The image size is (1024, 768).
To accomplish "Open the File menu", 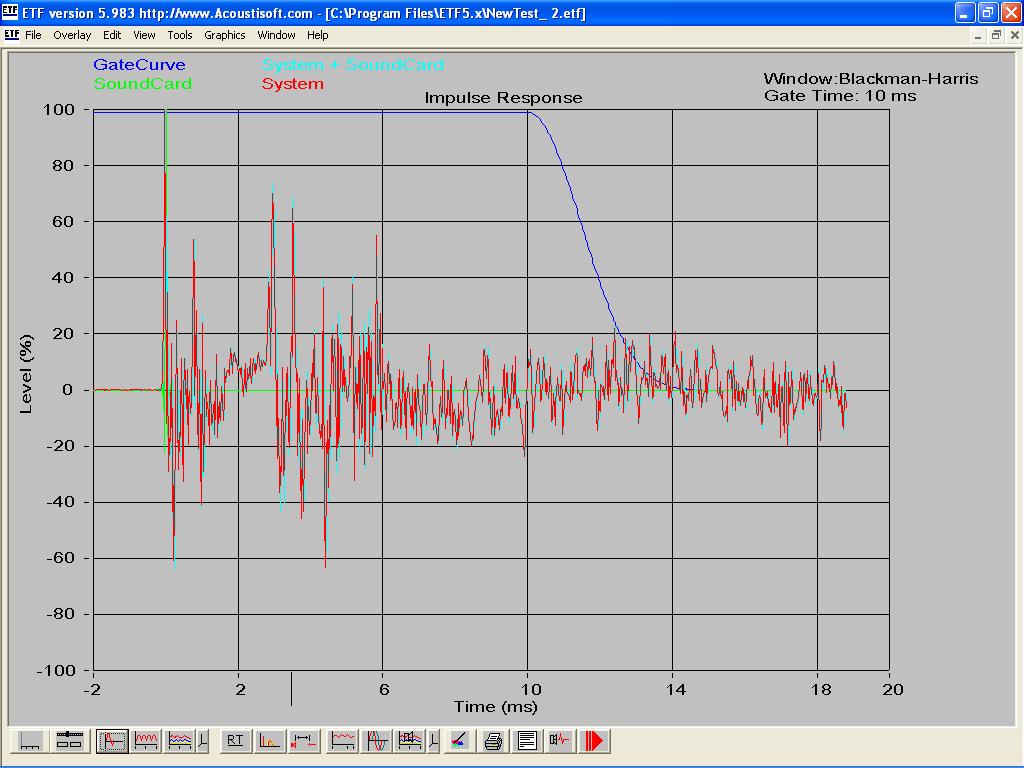I will (x=33, y=35).
